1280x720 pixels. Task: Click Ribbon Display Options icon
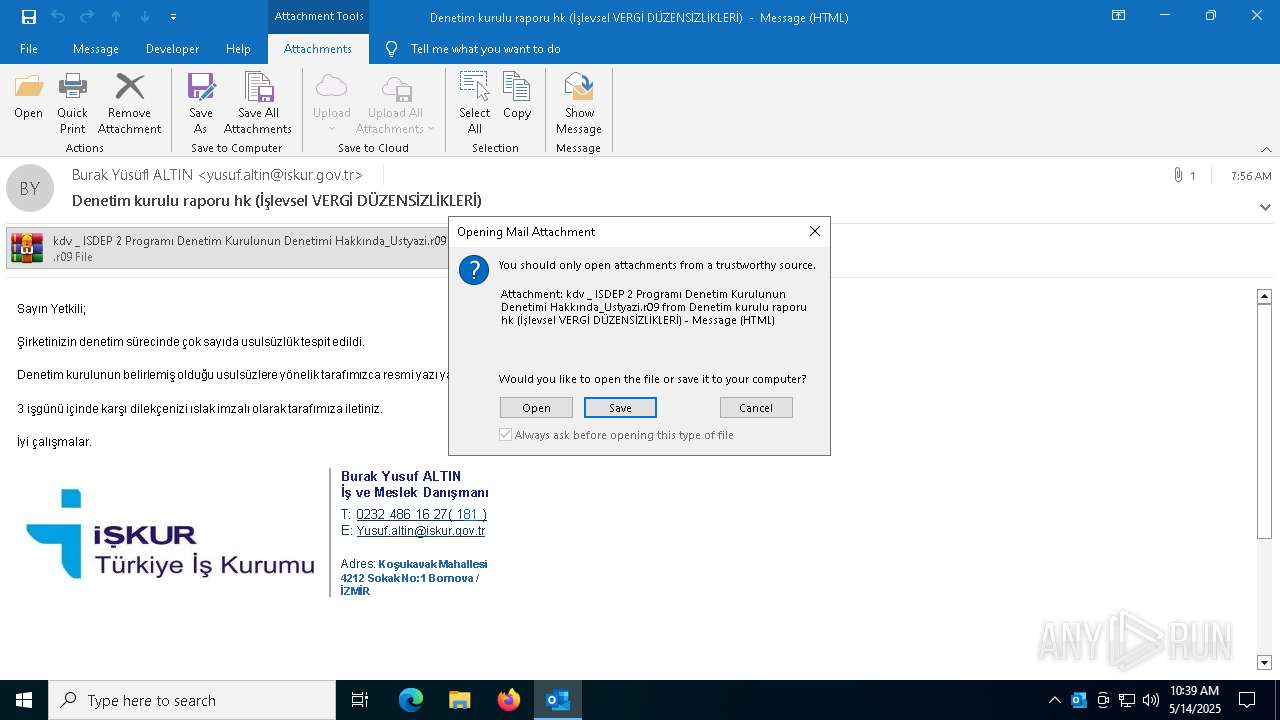pos(1118,16)
